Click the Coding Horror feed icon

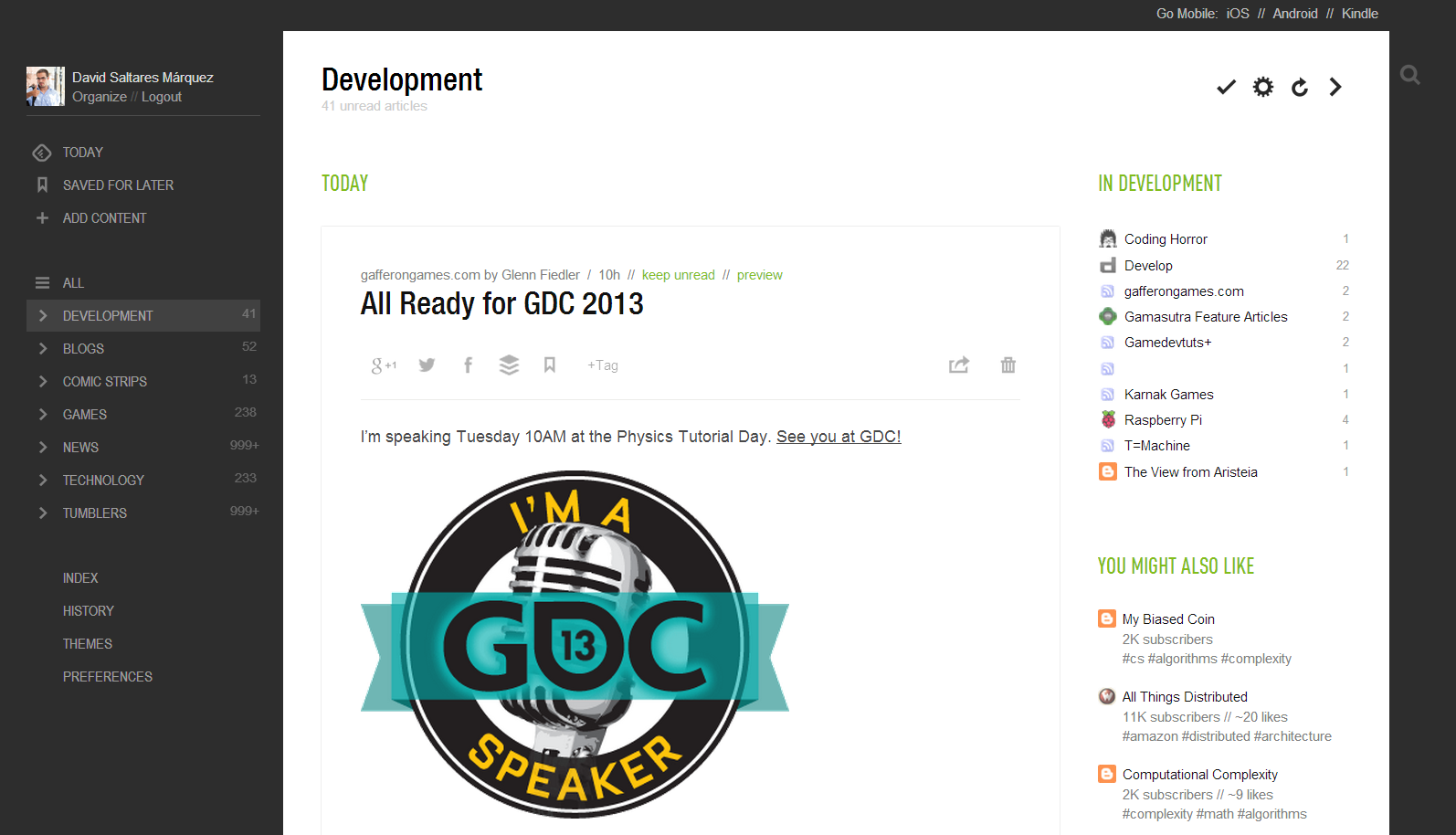tap(1108, 239)
